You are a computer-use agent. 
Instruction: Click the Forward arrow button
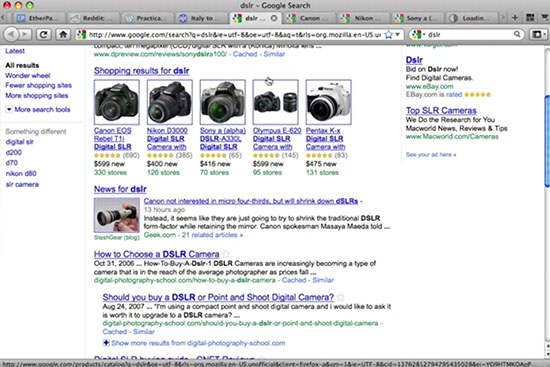(25, 34)
